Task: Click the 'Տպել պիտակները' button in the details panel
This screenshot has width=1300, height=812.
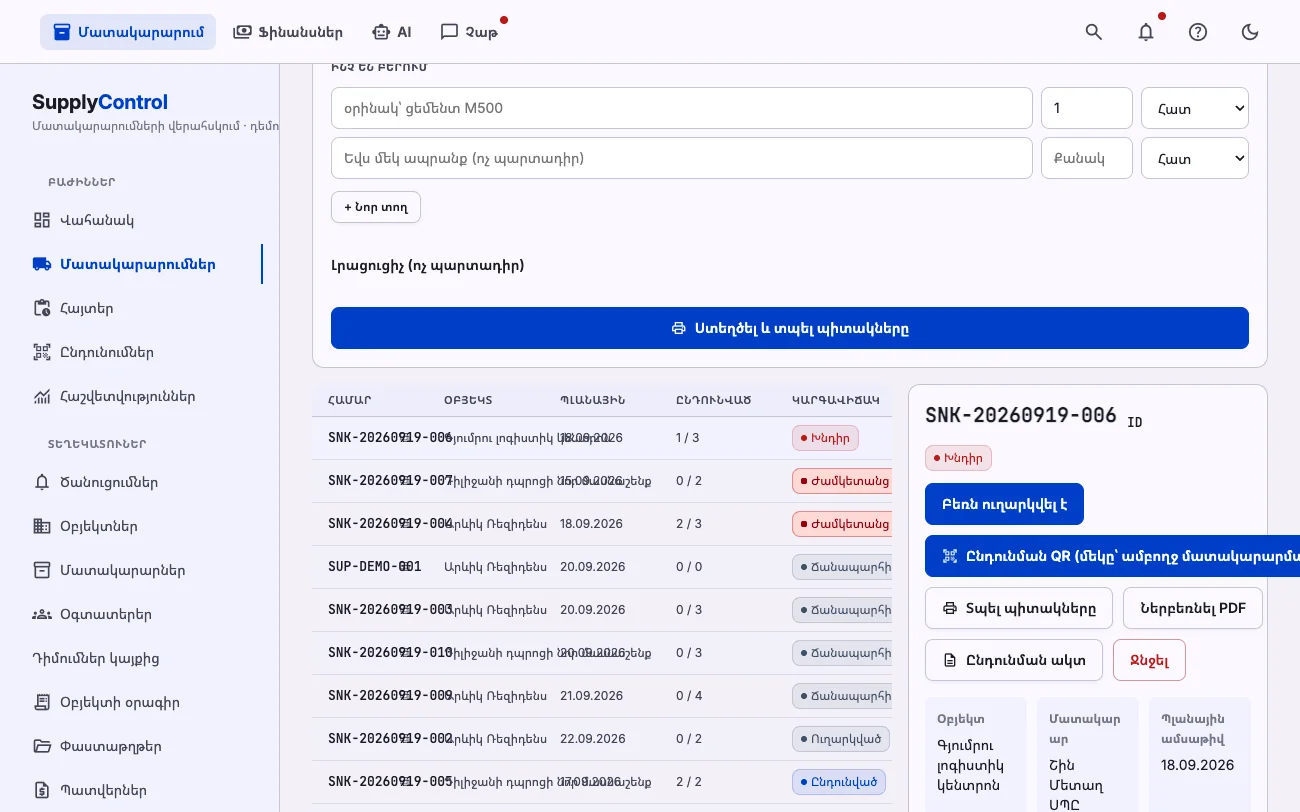Action: pyautogui.click(x=1019, y=608)
